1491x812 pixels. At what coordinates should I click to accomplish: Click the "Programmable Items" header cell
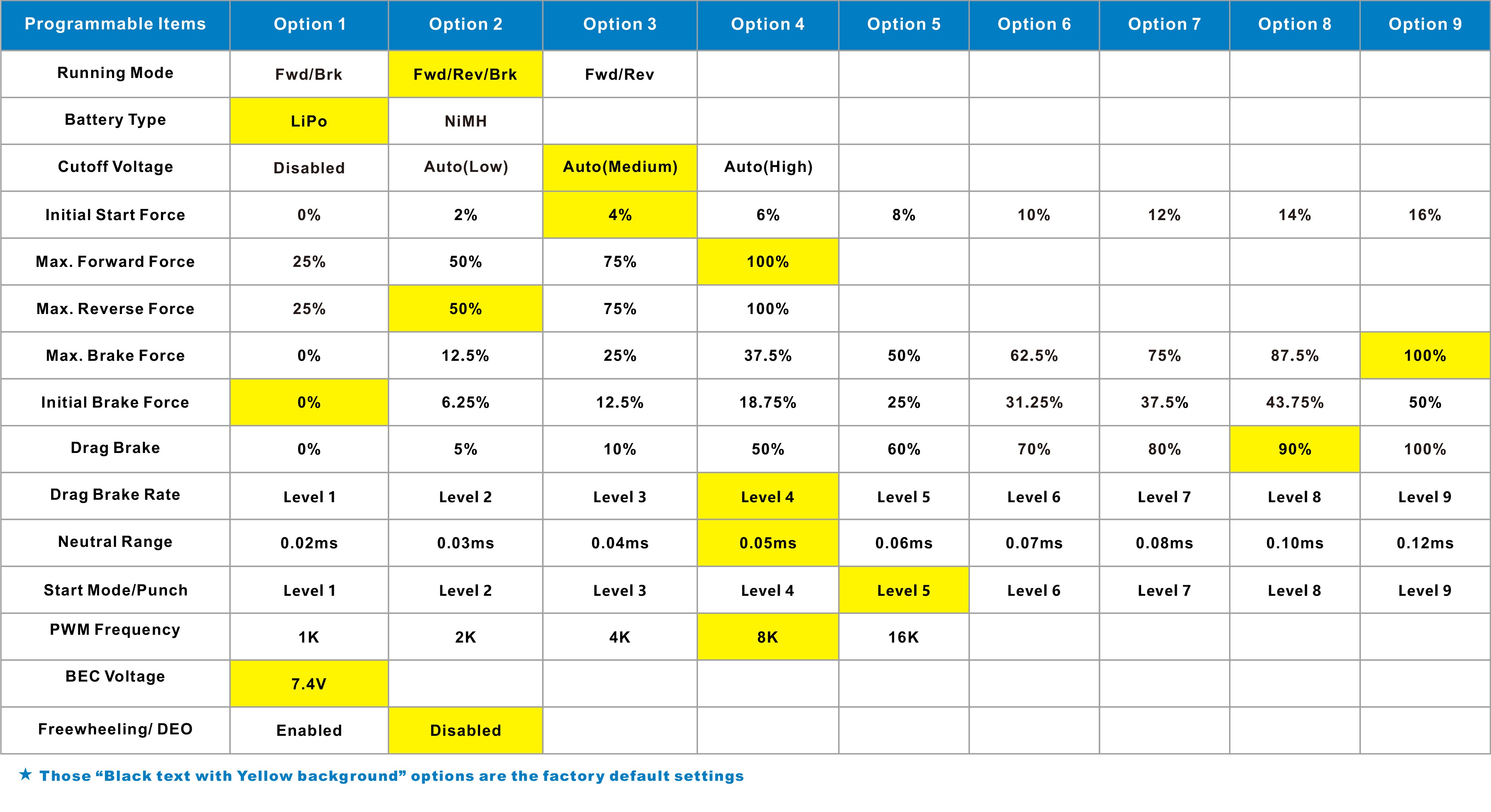pos(115,24)
